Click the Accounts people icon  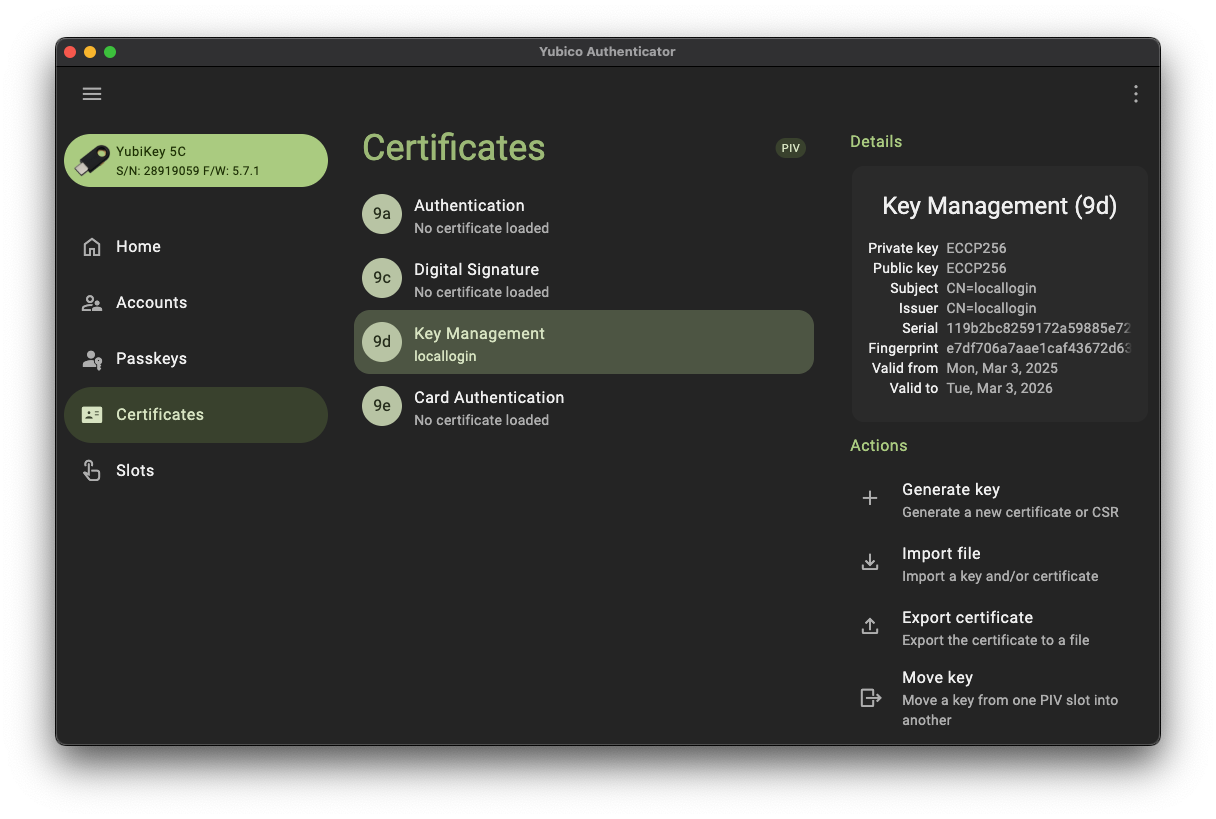(92, 303)
